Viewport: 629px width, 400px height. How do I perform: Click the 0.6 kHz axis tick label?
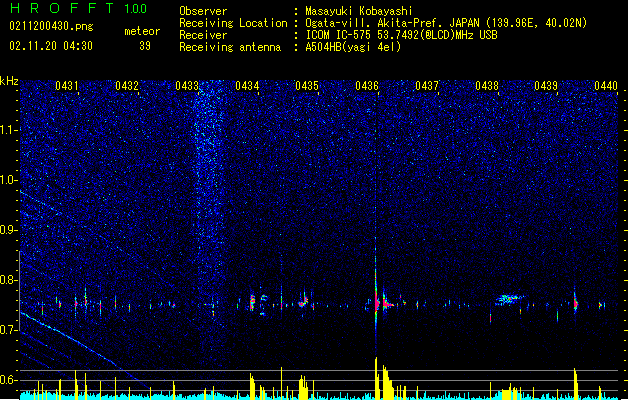(9, 380)
